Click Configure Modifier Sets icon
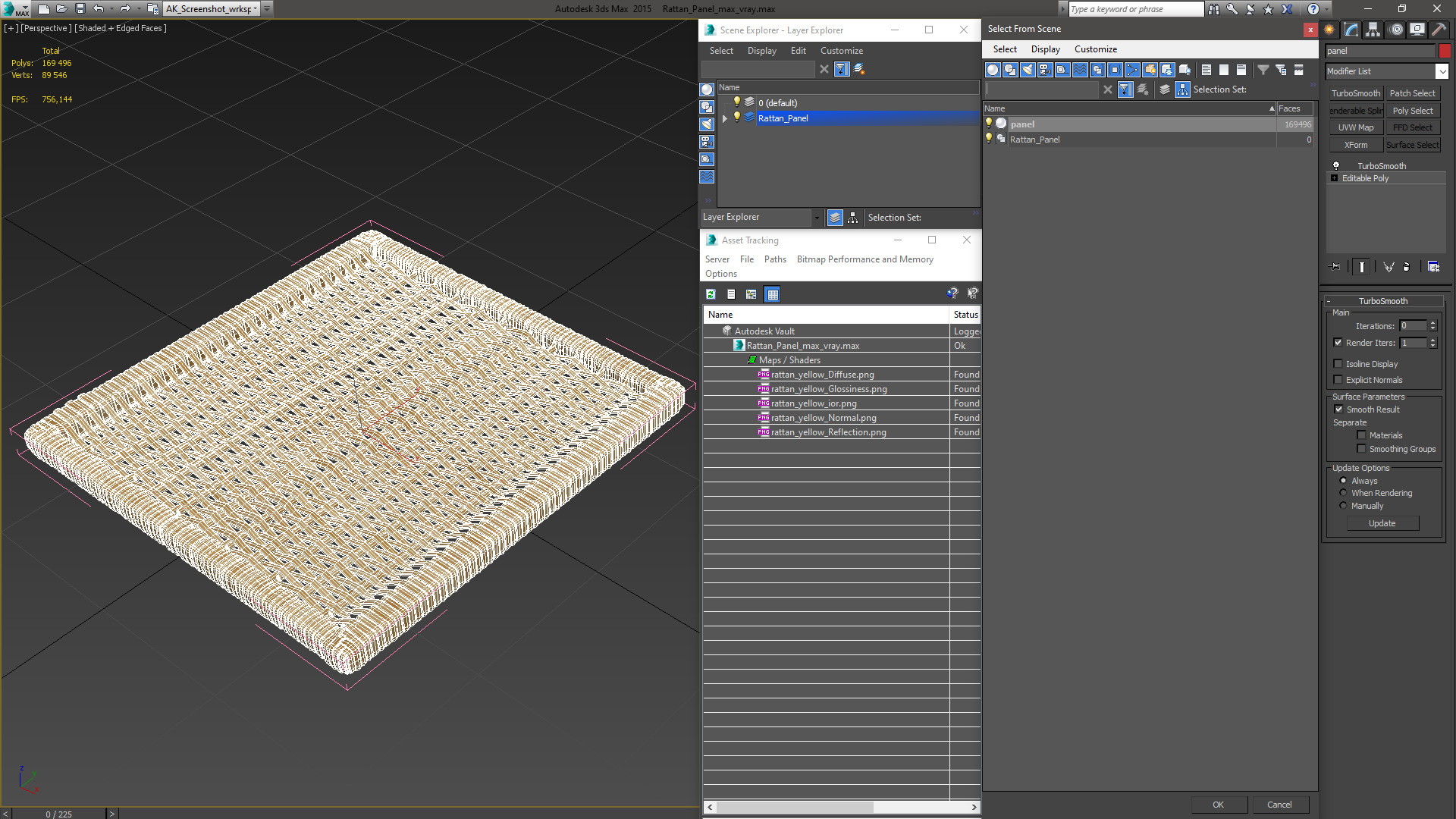The width and height of the screenshot is (1456, 819). point(1433,267)
